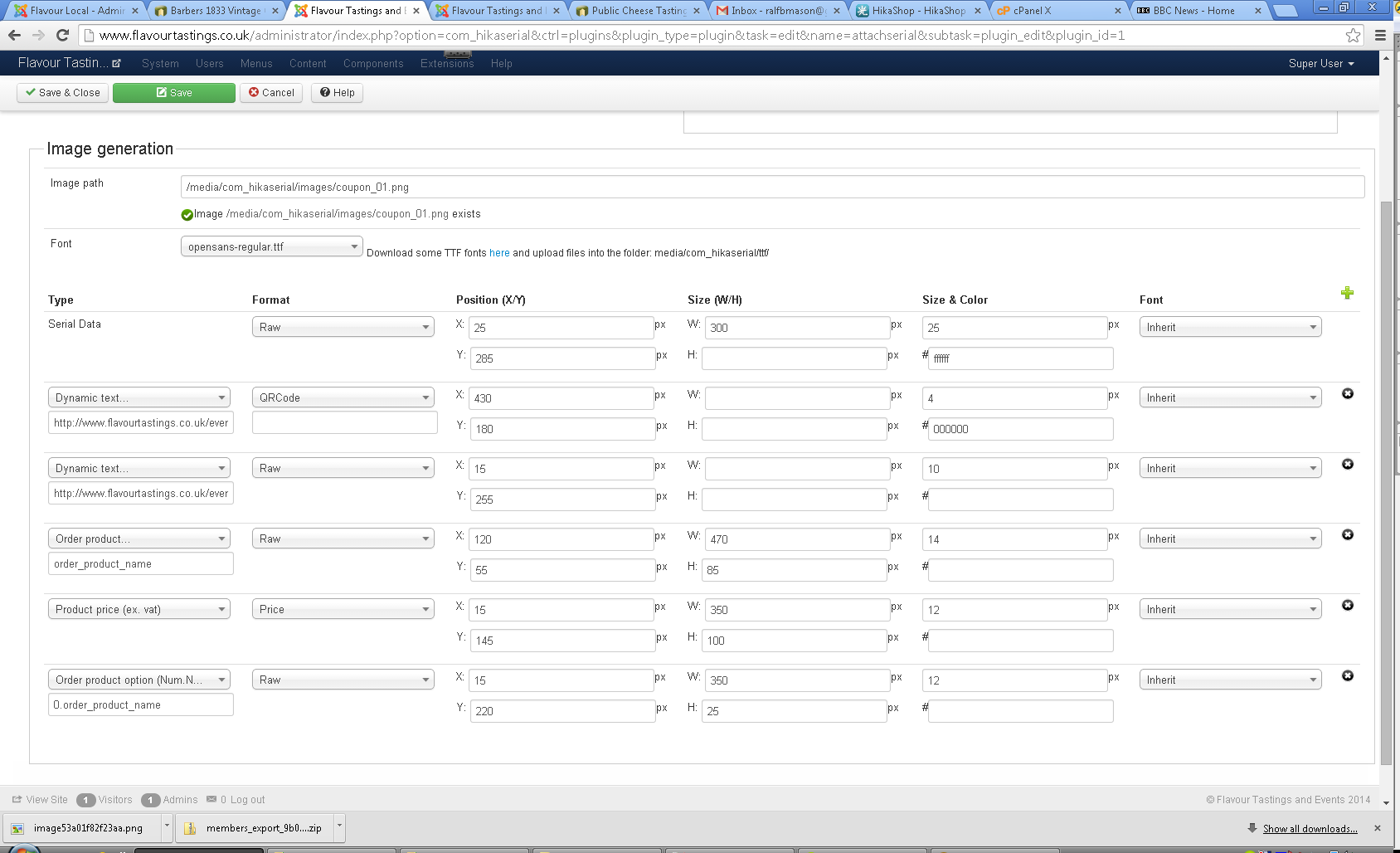Open the Price format dropdown
This screenshot has width=1400, height=853.
tap(343, 609)
